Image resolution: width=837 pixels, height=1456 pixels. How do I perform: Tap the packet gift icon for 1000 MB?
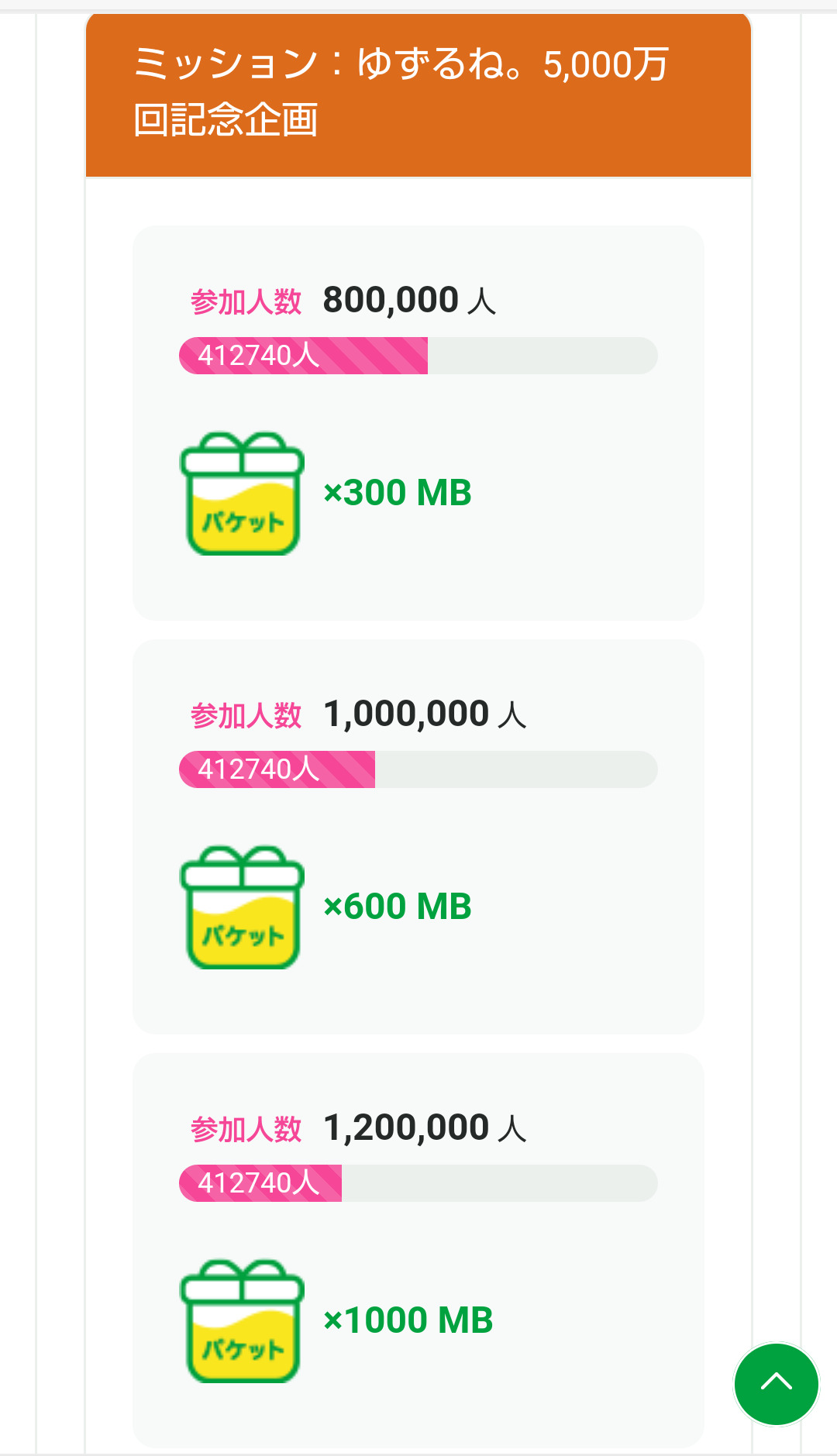(x=242, y=1321)
